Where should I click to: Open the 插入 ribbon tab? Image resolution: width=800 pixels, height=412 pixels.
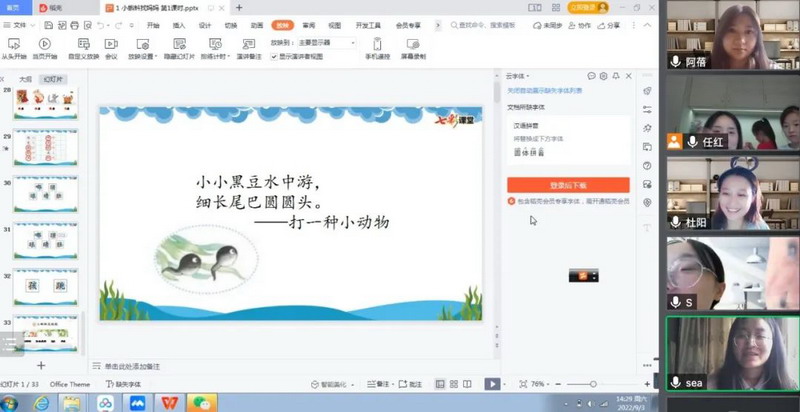click(179, 25)
